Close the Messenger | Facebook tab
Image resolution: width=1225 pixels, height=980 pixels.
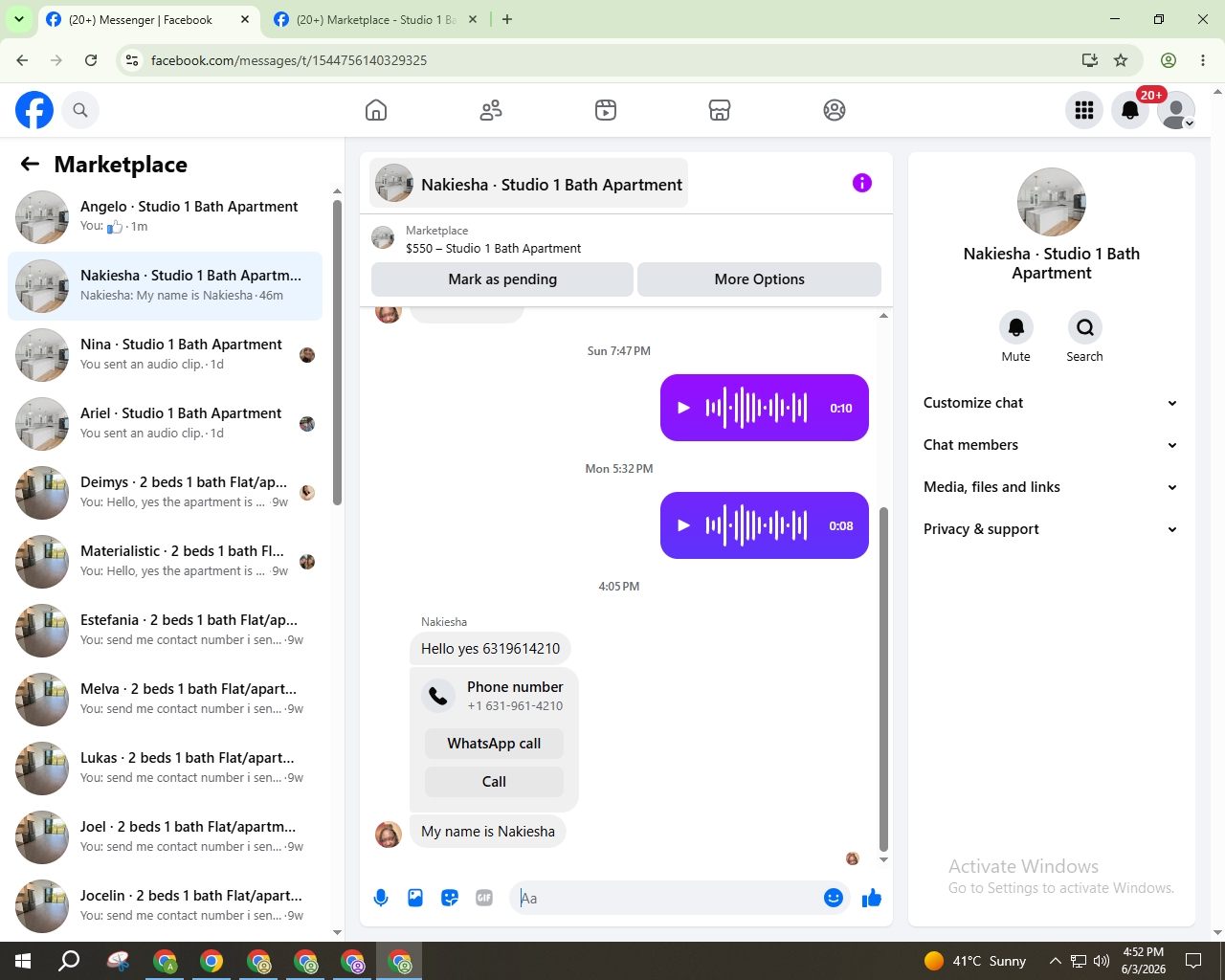(245, 19)
